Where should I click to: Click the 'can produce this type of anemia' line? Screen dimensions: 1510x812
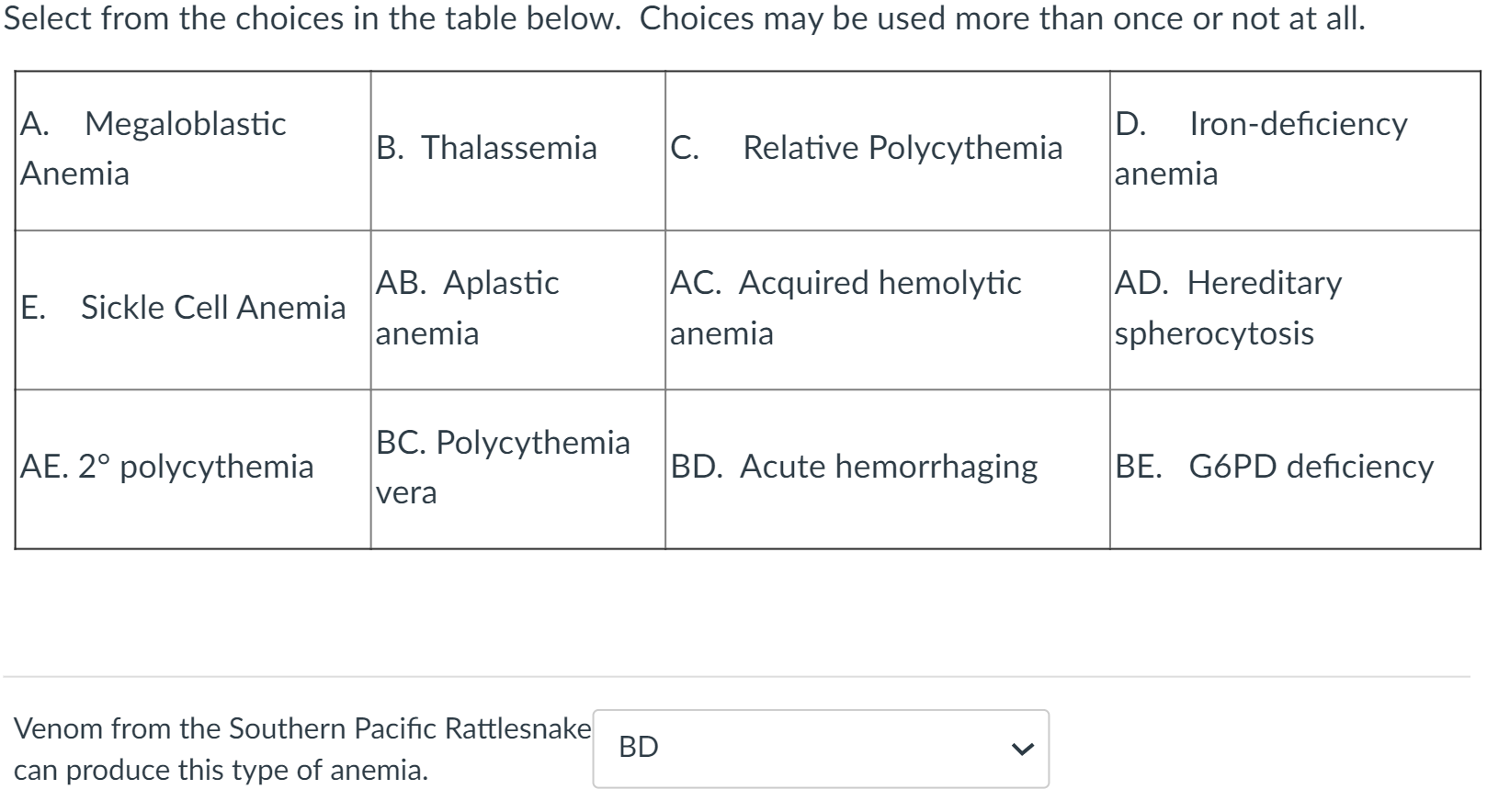coord(221,770)
